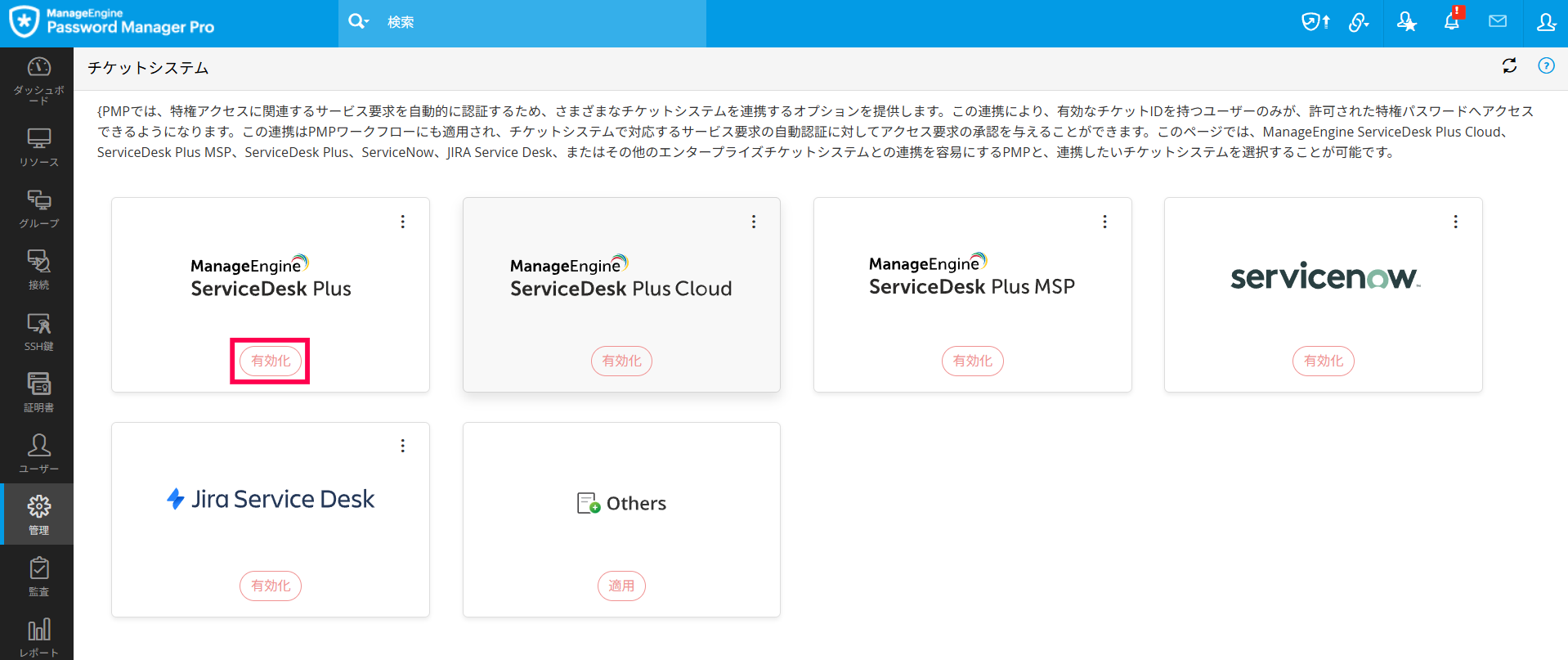Click the ServiceDesk Plus Cloud logo
The height and width of the screenshot is (660, 1568).
pyautogui.click(x=621, y=277)
